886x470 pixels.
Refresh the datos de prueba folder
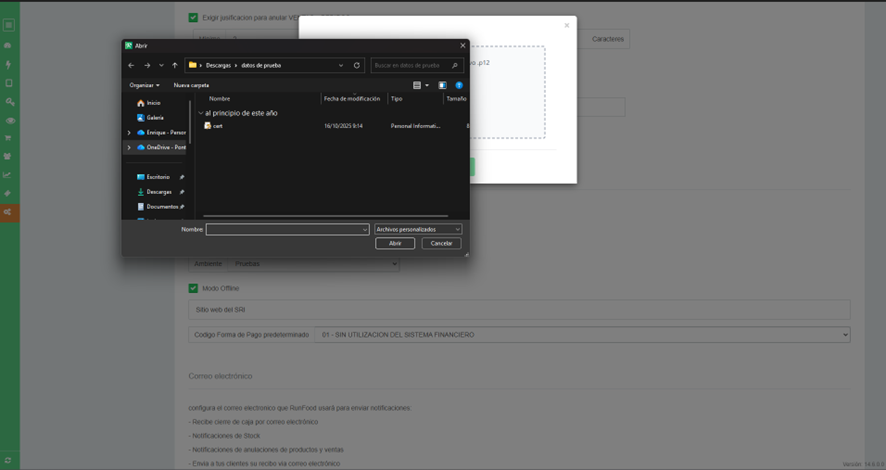357,66
